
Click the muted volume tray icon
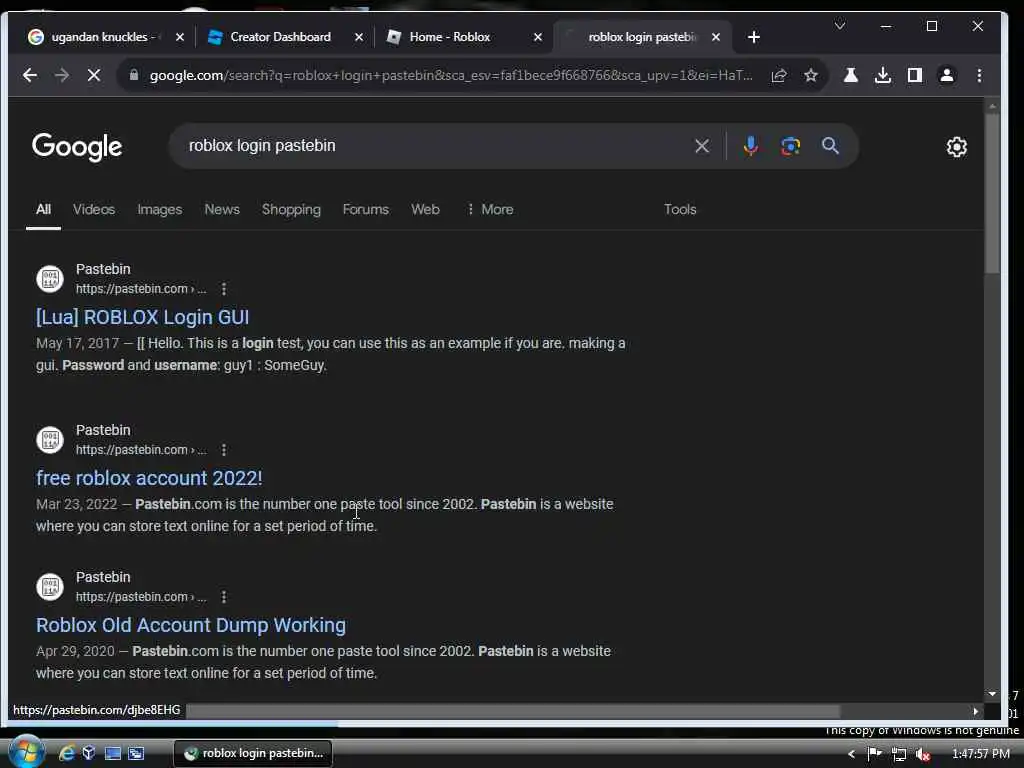(x=923, y=754)
